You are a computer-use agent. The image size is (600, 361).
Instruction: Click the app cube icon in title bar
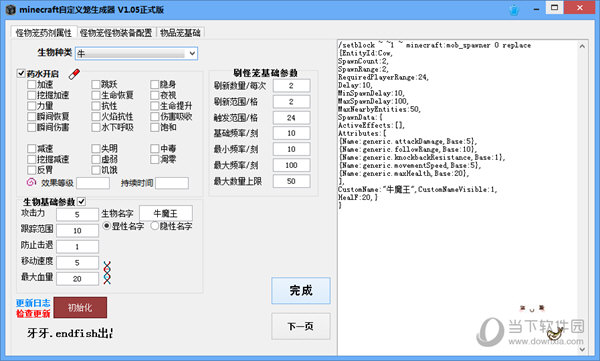(11, 10)
